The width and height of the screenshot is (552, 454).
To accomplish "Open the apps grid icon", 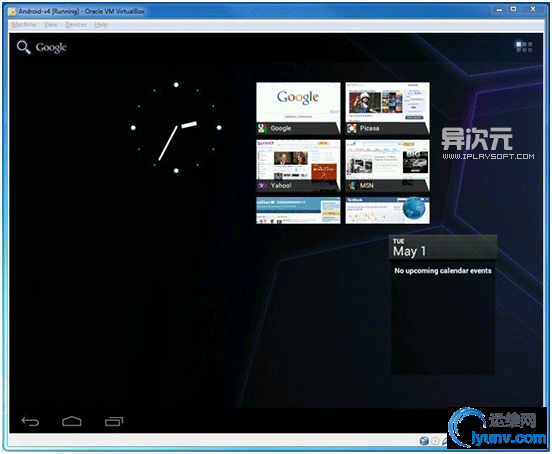I will tap(524, 46).
